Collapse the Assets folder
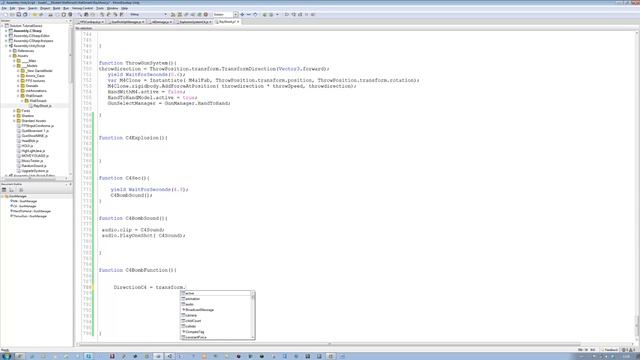Viewport: 640px width, 360px height. 10,56
